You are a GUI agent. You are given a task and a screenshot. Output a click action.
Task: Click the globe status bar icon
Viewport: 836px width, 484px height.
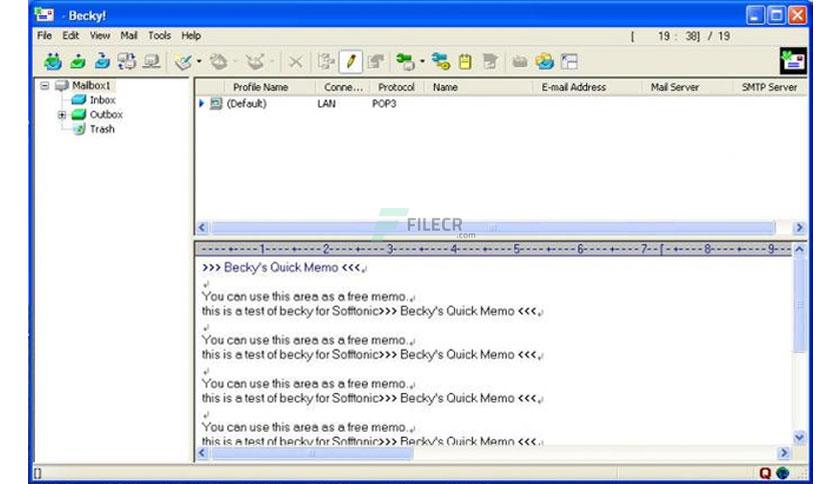click(x=782, y=473)
